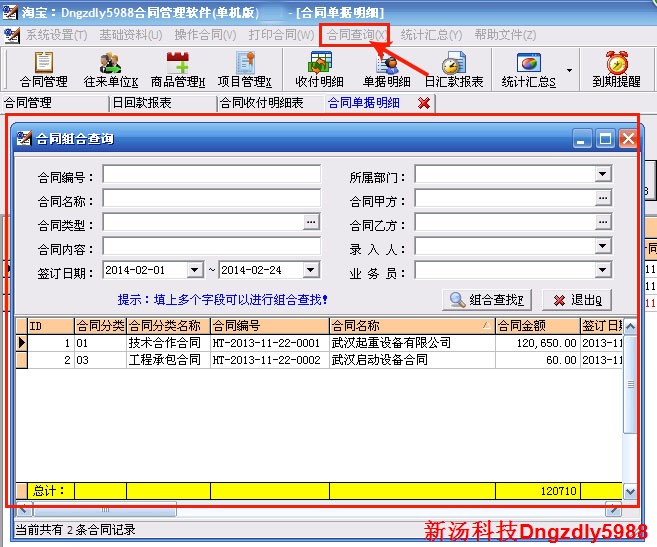The width and height of the screenshot is (657, 547).
Task: Open 统计汇总 toolbar icon
Action: point(529,70)
